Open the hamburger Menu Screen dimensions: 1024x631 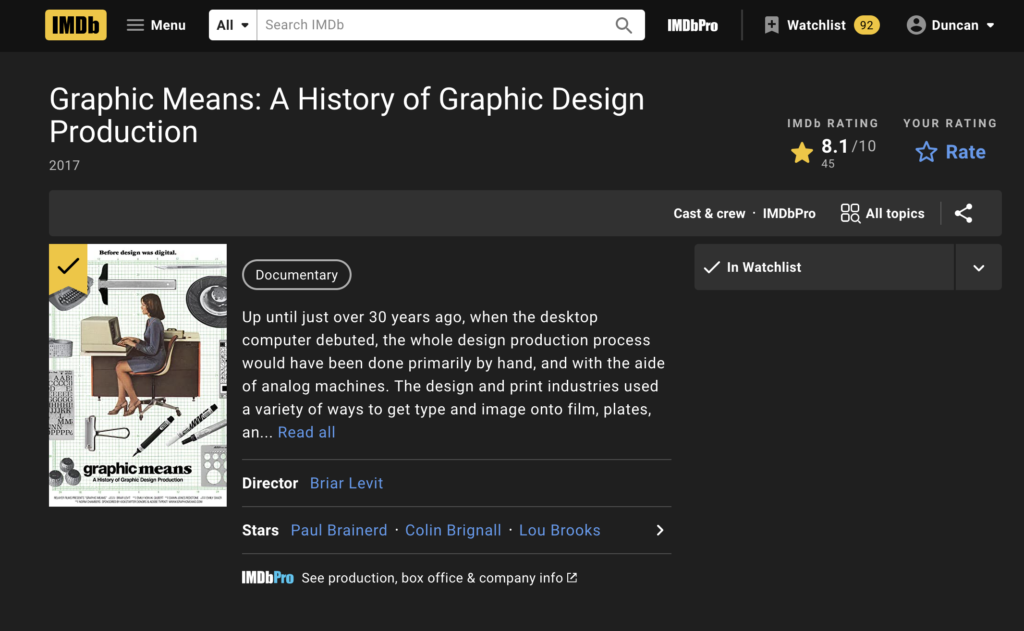pos(156,25)
